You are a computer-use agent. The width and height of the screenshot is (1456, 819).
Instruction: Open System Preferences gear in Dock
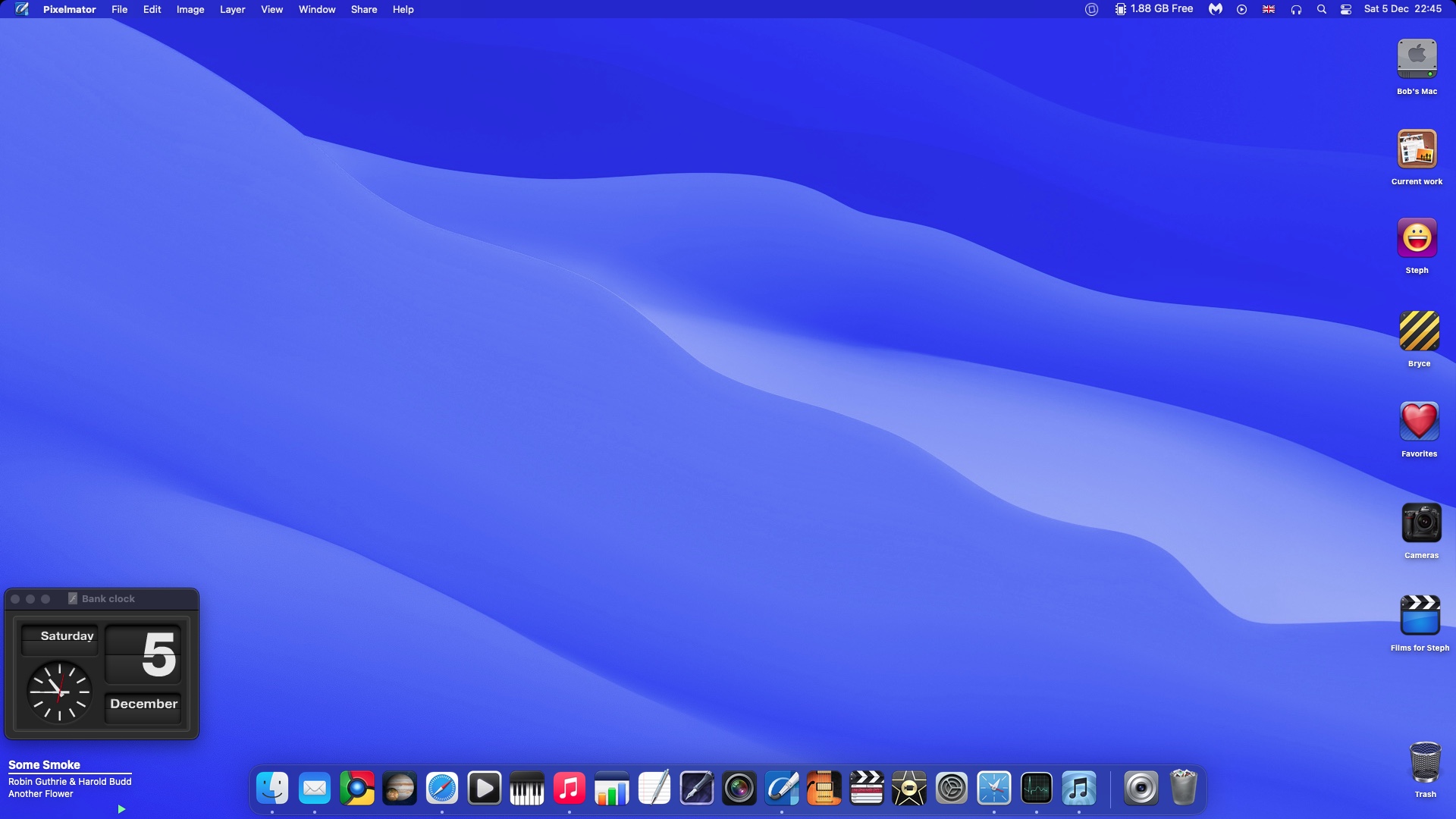tap(952, 789)
